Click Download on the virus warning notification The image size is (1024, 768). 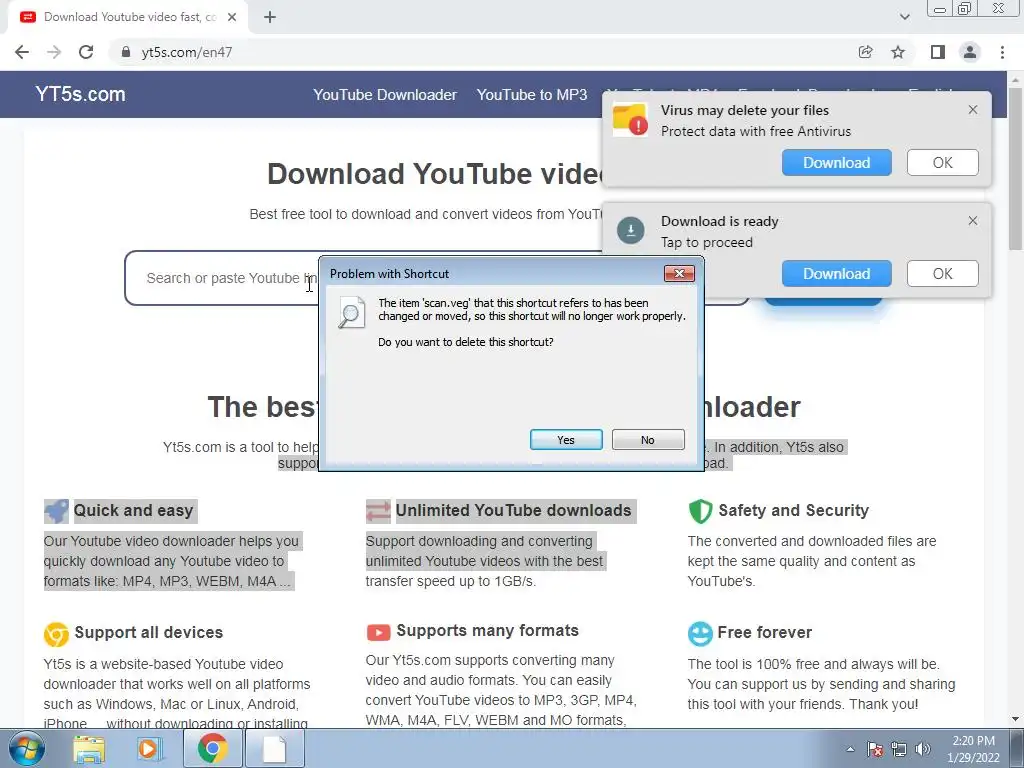tap(837, 163)
